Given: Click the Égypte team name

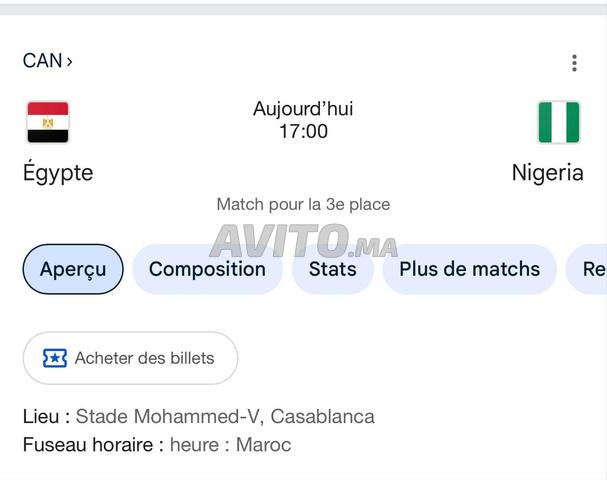Looking at the screenshot, I should click(58, 173).
